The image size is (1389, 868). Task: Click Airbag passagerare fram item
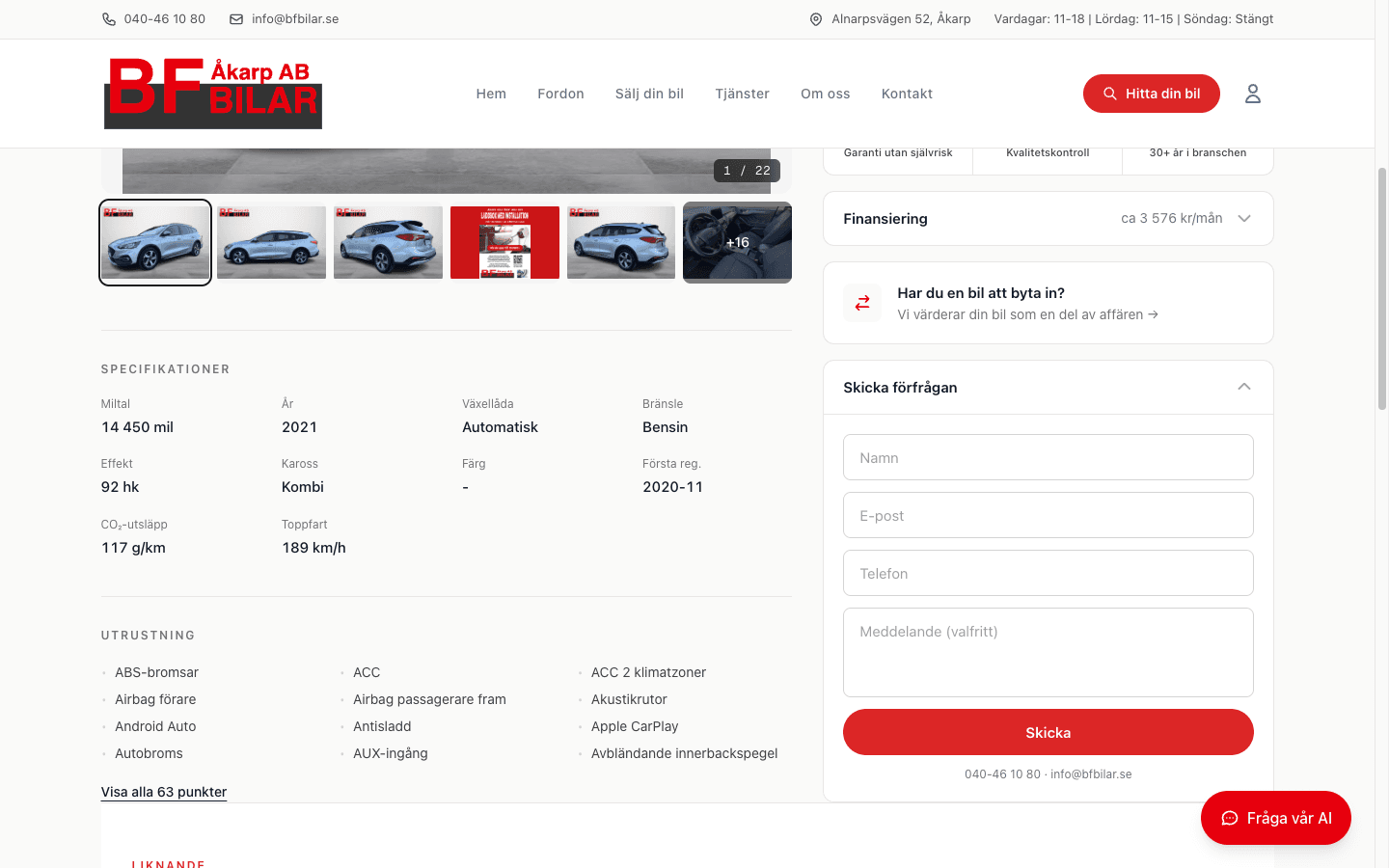coord(429,699)
